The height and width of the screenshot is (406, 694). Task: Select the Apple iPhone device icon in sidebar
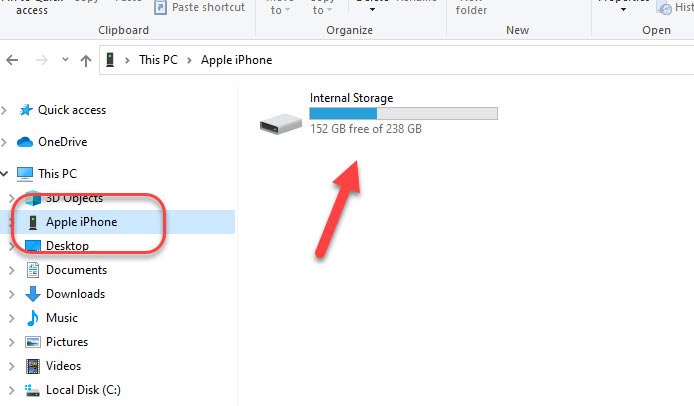33,222
